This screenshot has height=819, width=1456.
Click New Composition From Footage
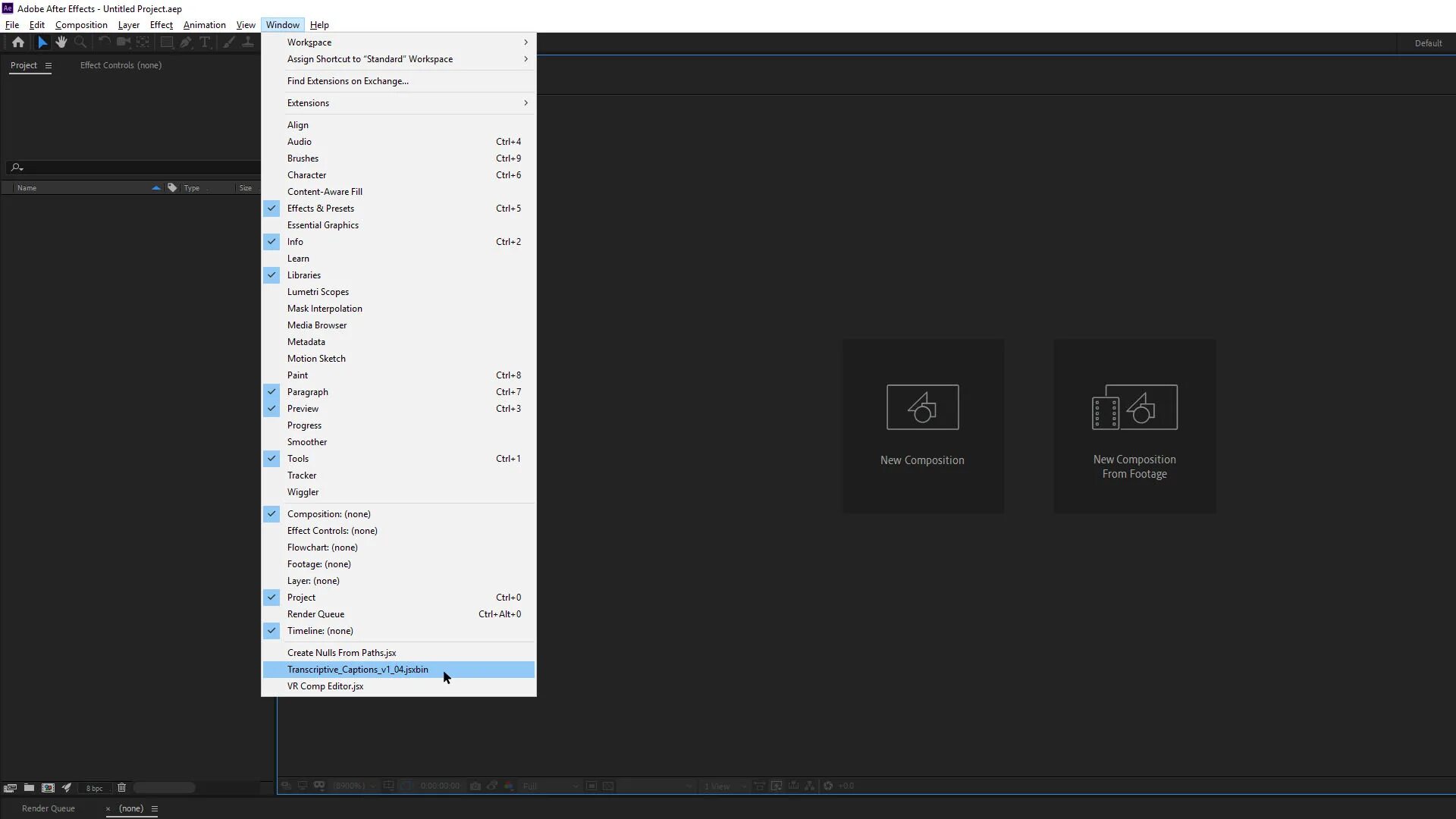pyautogui.click(x=1134, y=425)
